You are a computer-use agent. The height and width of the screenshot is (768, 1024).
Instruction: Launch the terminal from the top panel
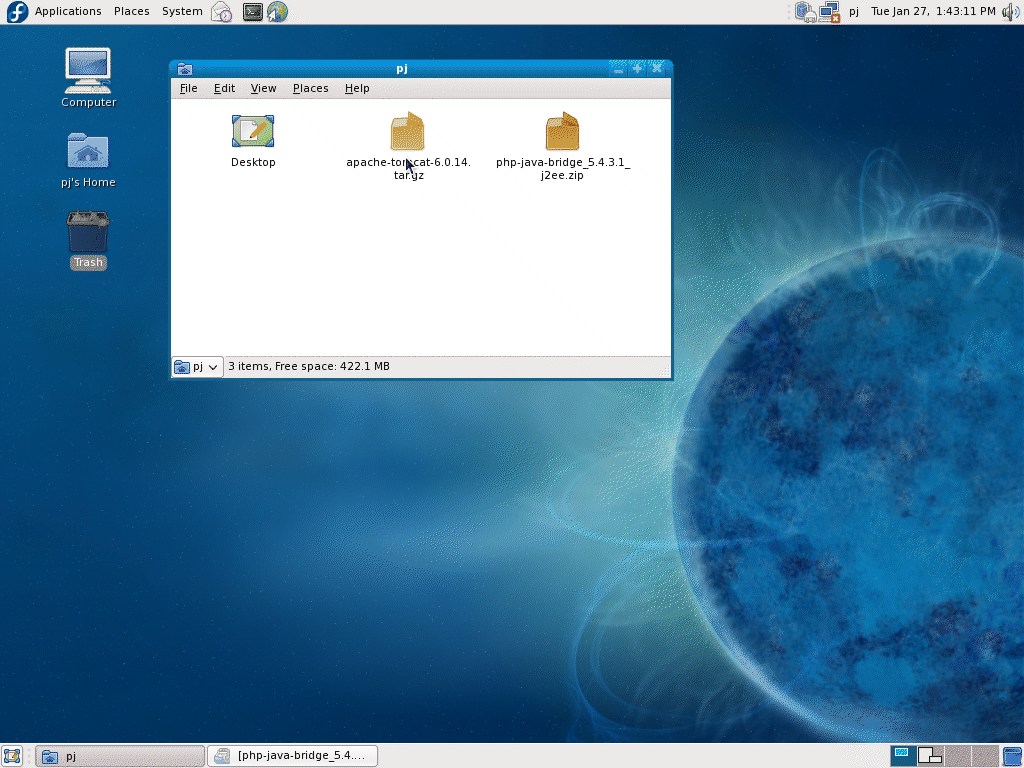[253, 12]
